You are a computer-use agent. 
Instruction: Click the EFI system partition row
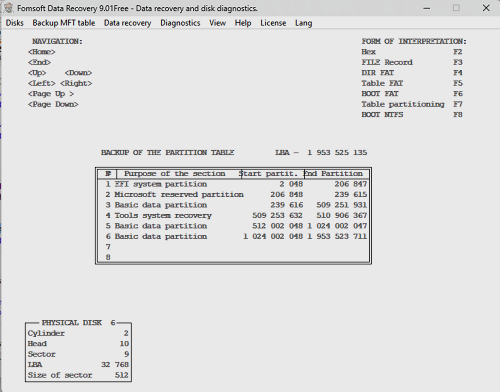[233, 184]
